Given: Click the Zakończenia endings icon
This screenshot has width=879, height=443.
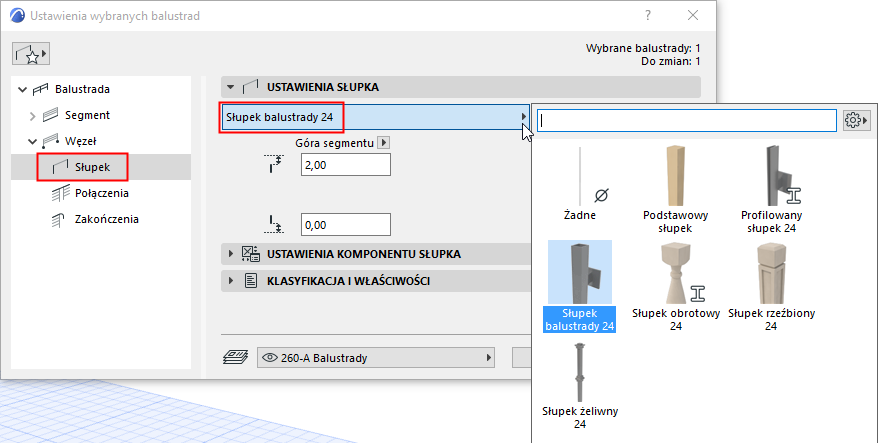Looking at the screenshot, I should click(x=58, y=220).
